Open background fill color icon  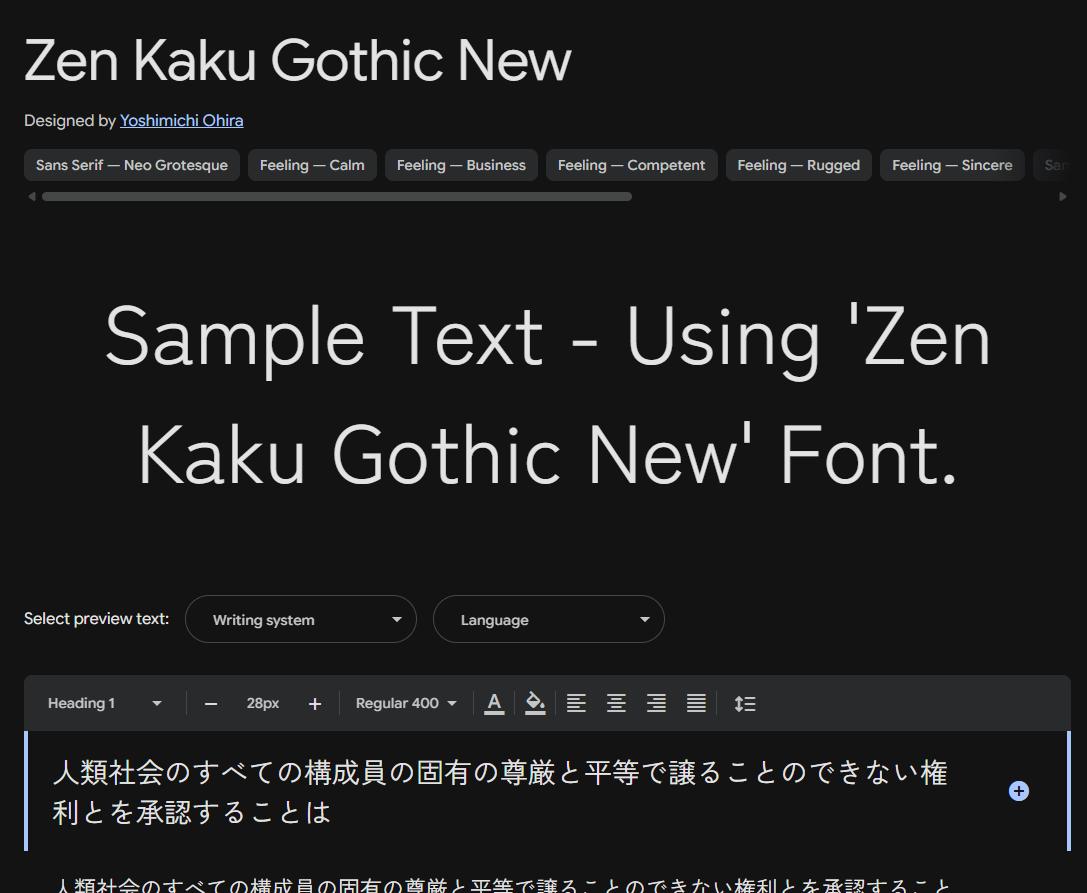pos(535,703)
